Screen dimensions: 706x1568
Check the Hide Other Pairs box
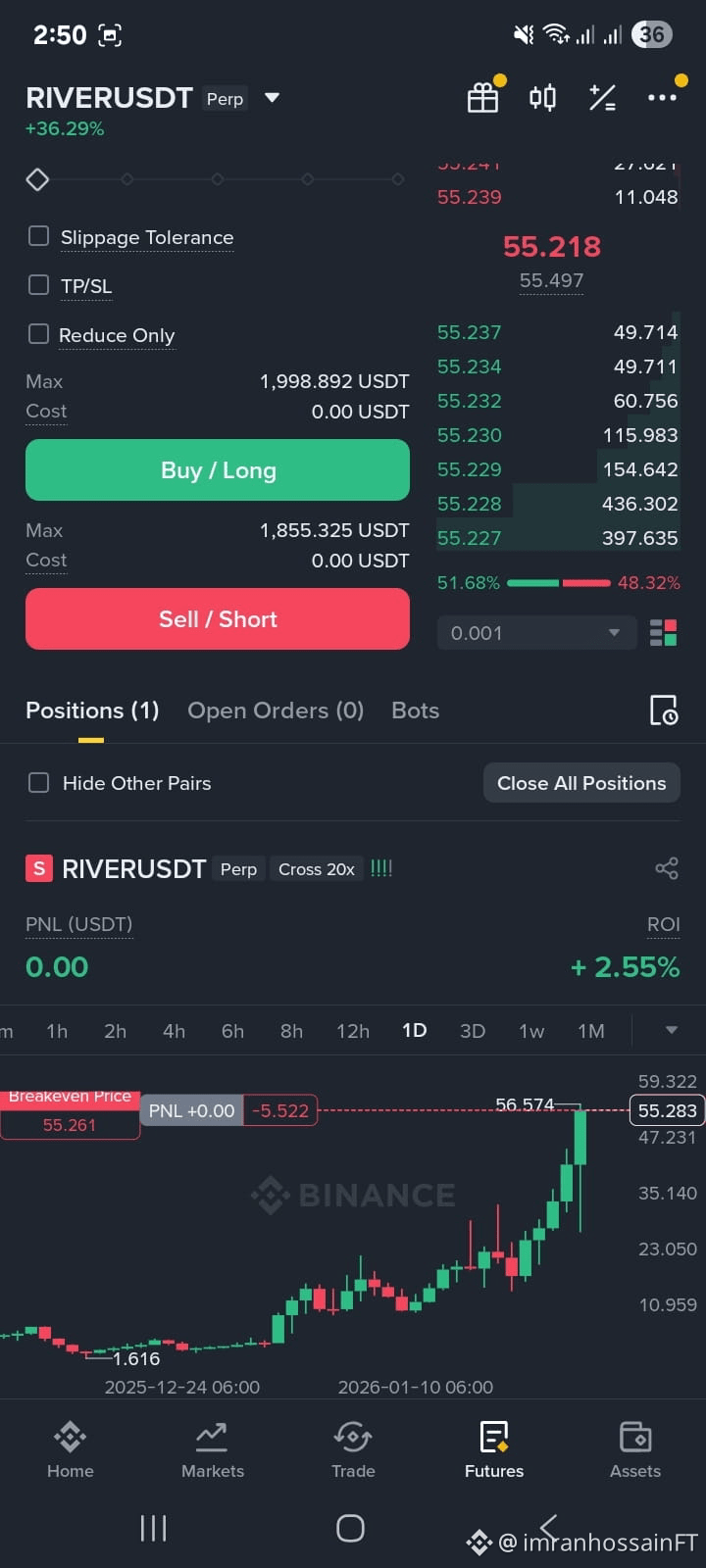tap(38, 782)
